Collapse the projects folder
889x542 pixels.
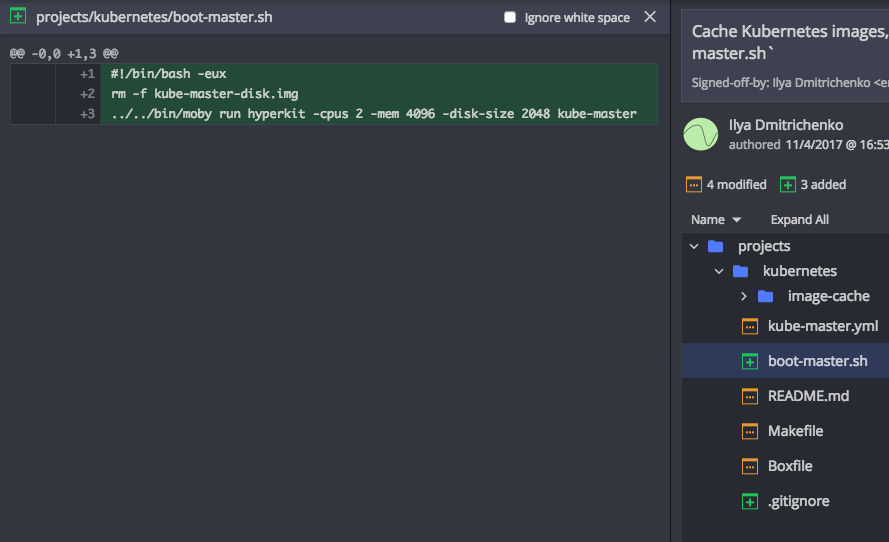[694, 246]
